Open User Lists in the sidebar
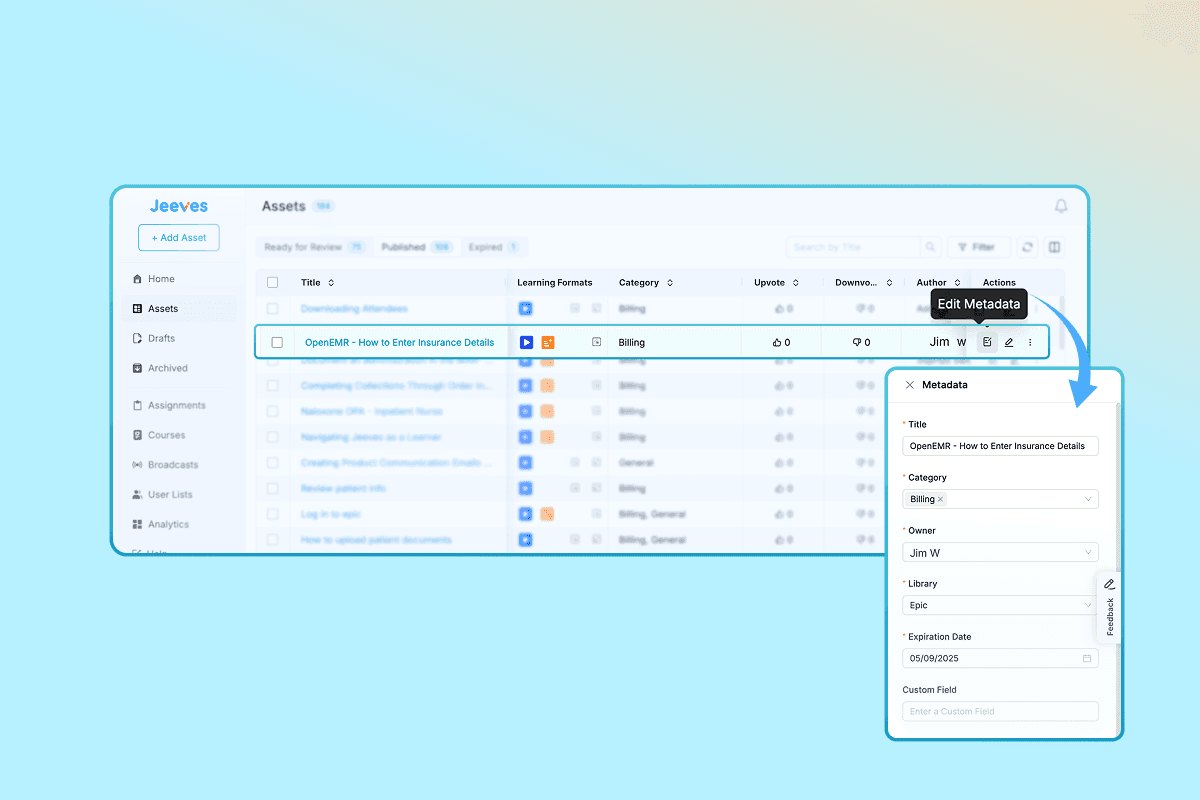The width and height of the screenshot is (1200, 800). [170, 495]
